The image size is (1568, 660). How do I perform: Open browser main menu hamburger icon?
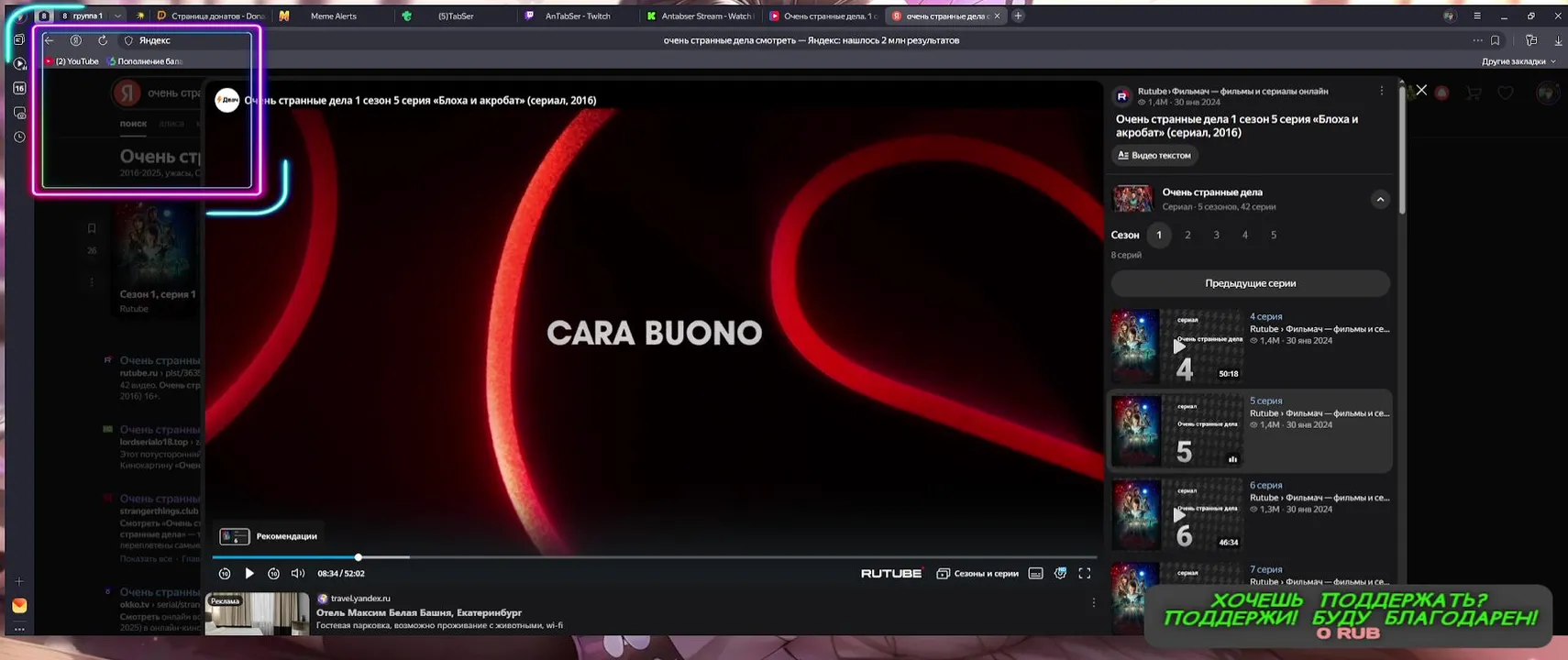click(1477, 16)
